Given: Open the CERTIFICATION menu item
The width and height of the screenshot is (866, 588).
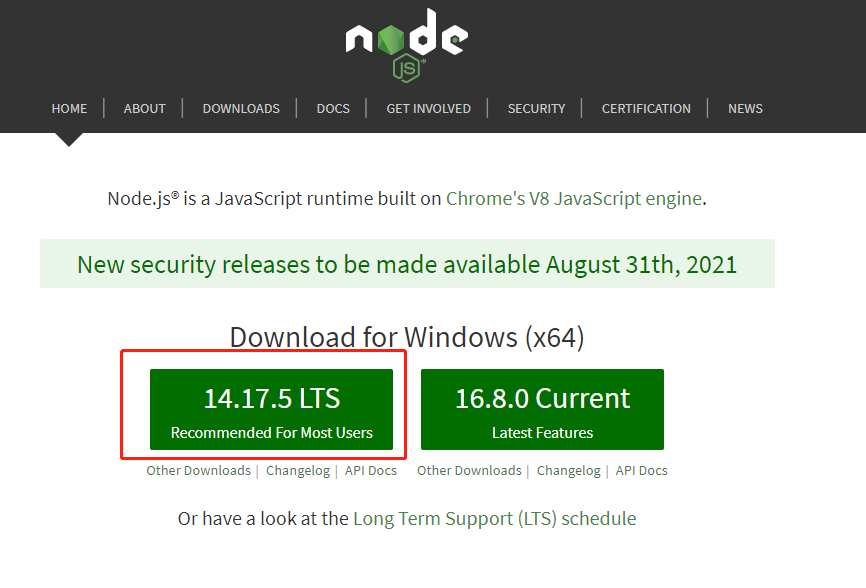Looking at the screenshot, I should coord(646,108).
